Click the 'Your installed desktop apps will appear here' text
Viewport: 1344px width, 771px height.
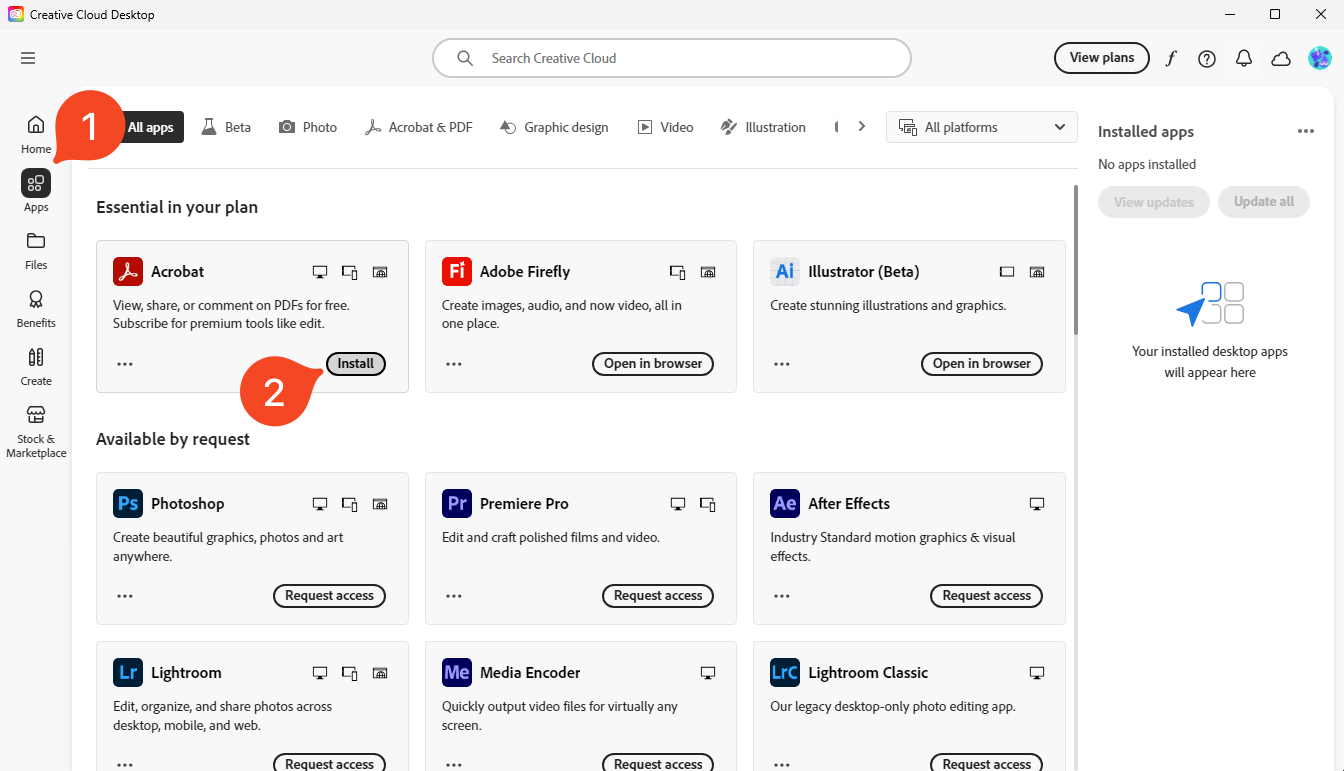[x=1210, y=362]
